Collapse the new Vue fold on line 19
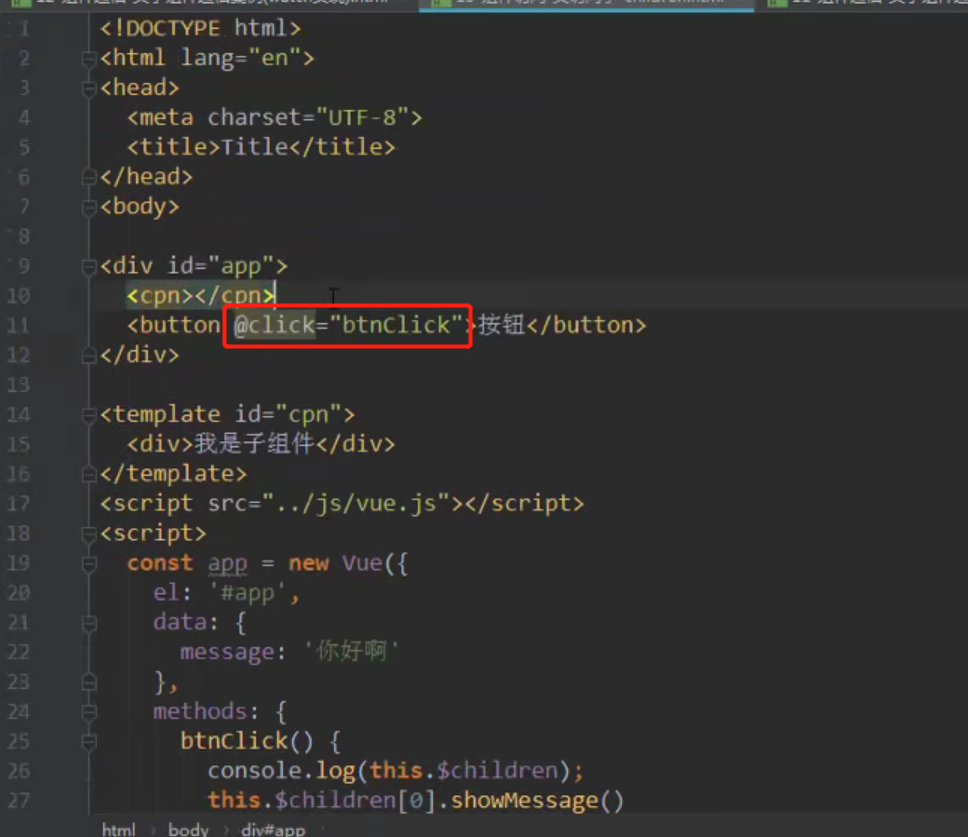 [x=88, y=564]
